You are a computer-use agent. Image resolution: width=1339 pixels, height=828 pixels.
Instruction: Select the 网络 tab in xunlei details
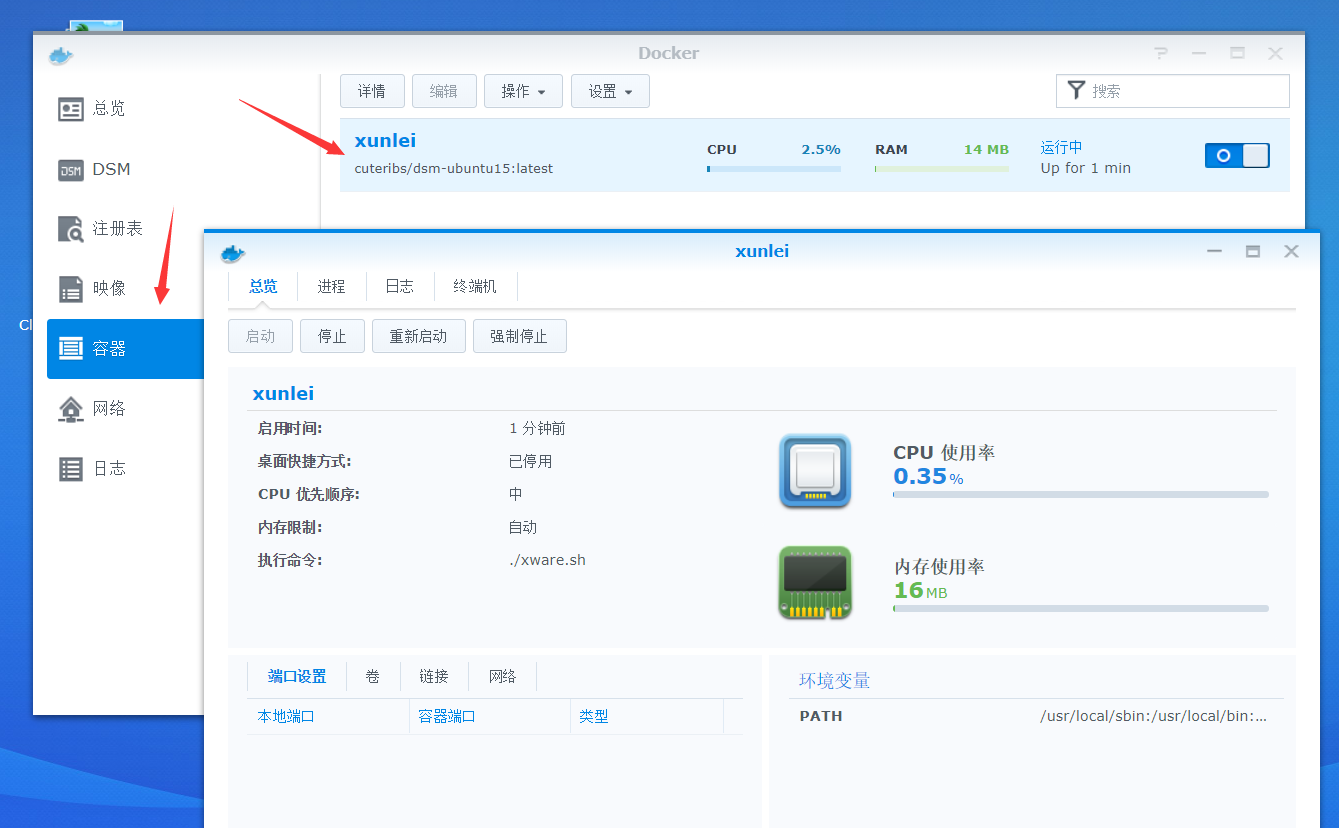tap(503, 677)
